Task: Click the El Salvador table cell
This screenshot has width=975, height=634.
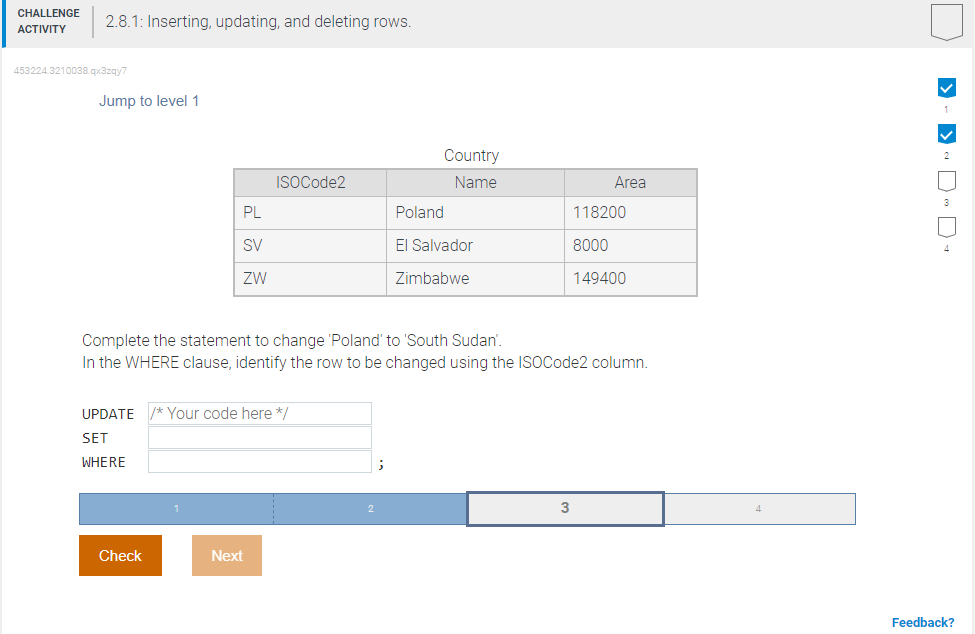Action: 476,246
